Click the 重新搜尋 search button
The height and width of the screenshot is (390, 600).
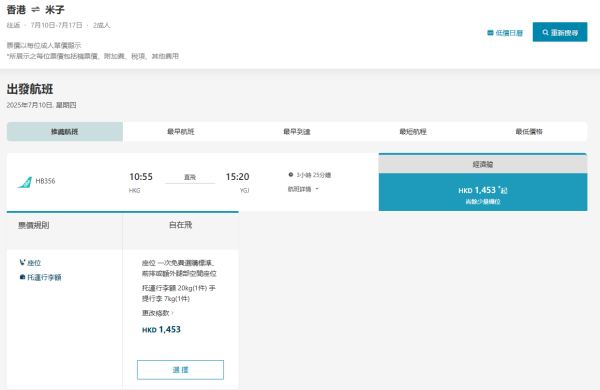click(x=560, y=32)
